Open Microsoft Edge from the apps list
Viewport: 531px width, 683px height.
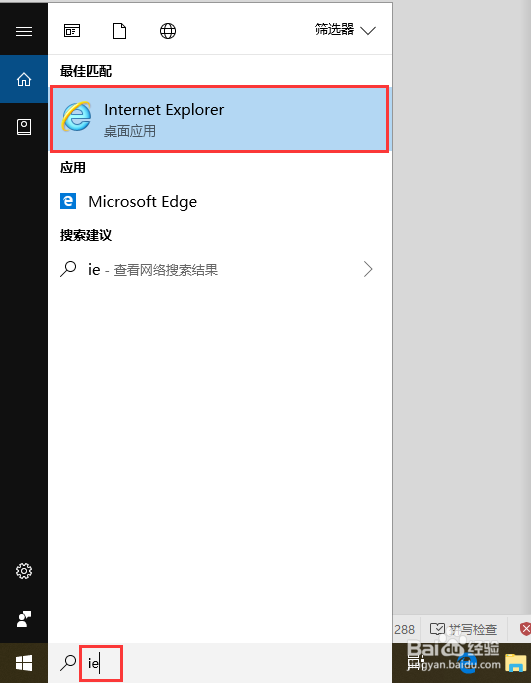click(220, 201)
